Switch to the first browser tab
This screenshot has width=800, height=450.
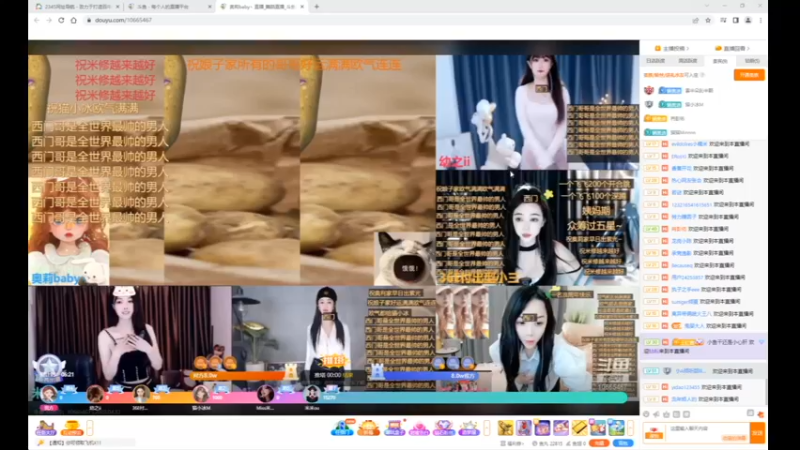pyautogui.click(x=77, y=7)
